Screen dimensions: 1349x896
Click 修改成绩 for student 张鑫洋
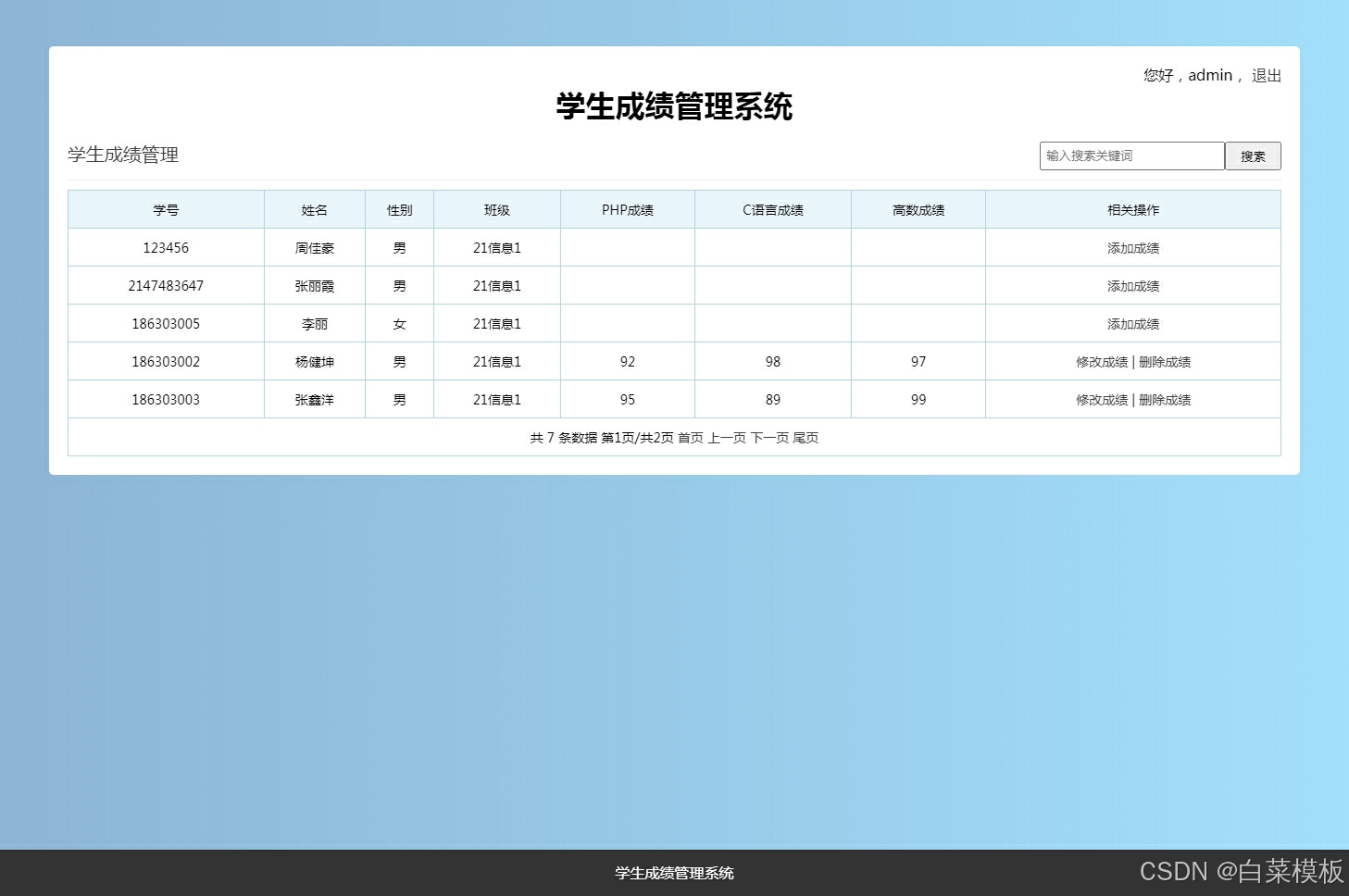(1102, 400)
